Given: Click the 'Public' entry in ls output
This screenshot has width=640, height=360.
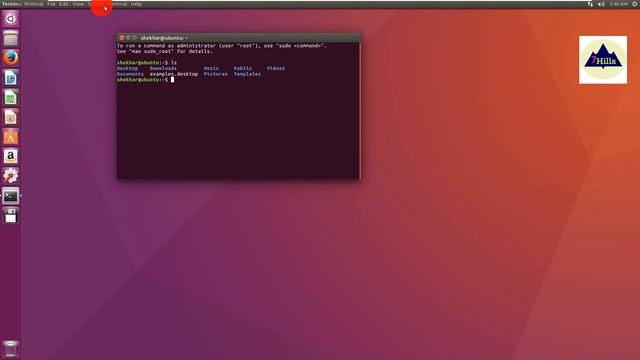Looking at the screenshot, I should [243, 68].
